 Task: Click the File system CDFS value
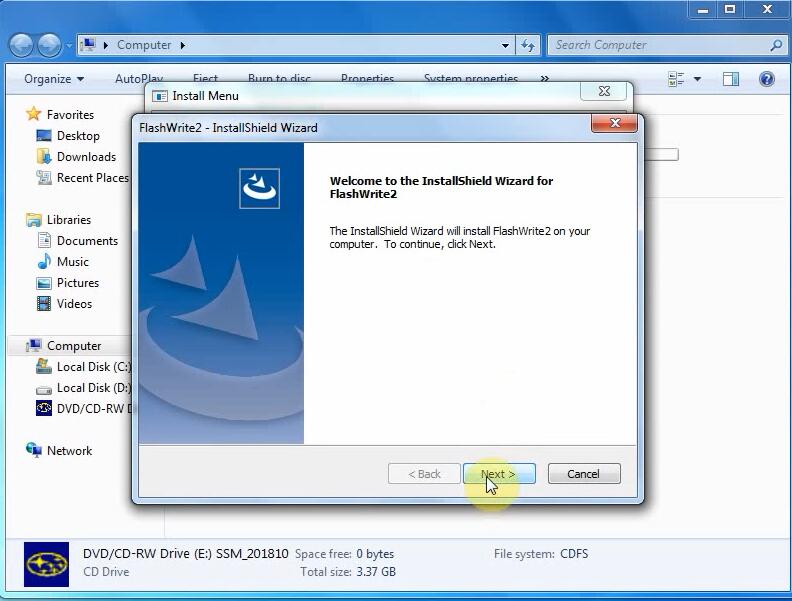[x=574, y=554]
